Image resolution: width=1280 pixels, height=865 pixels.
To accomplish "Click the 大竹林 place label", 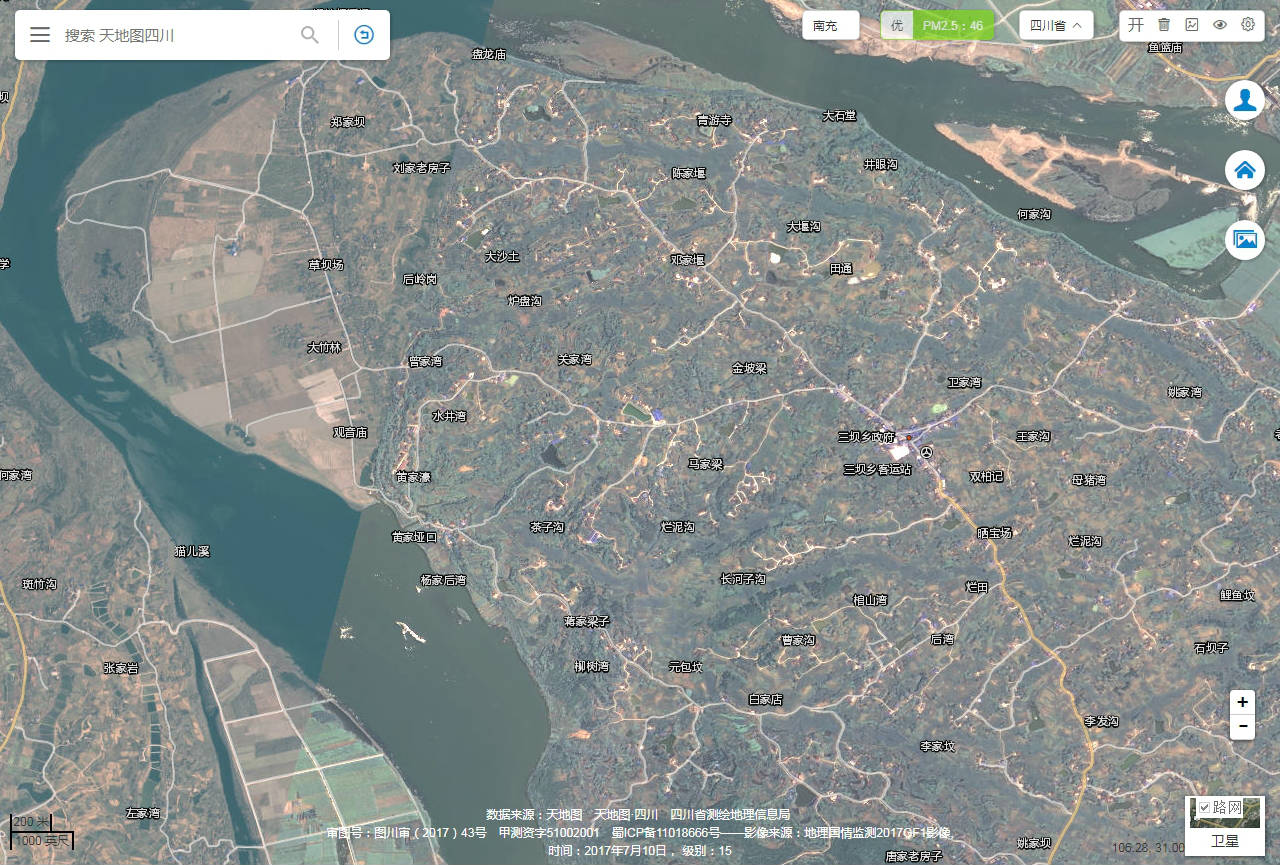I will point(324,347).
